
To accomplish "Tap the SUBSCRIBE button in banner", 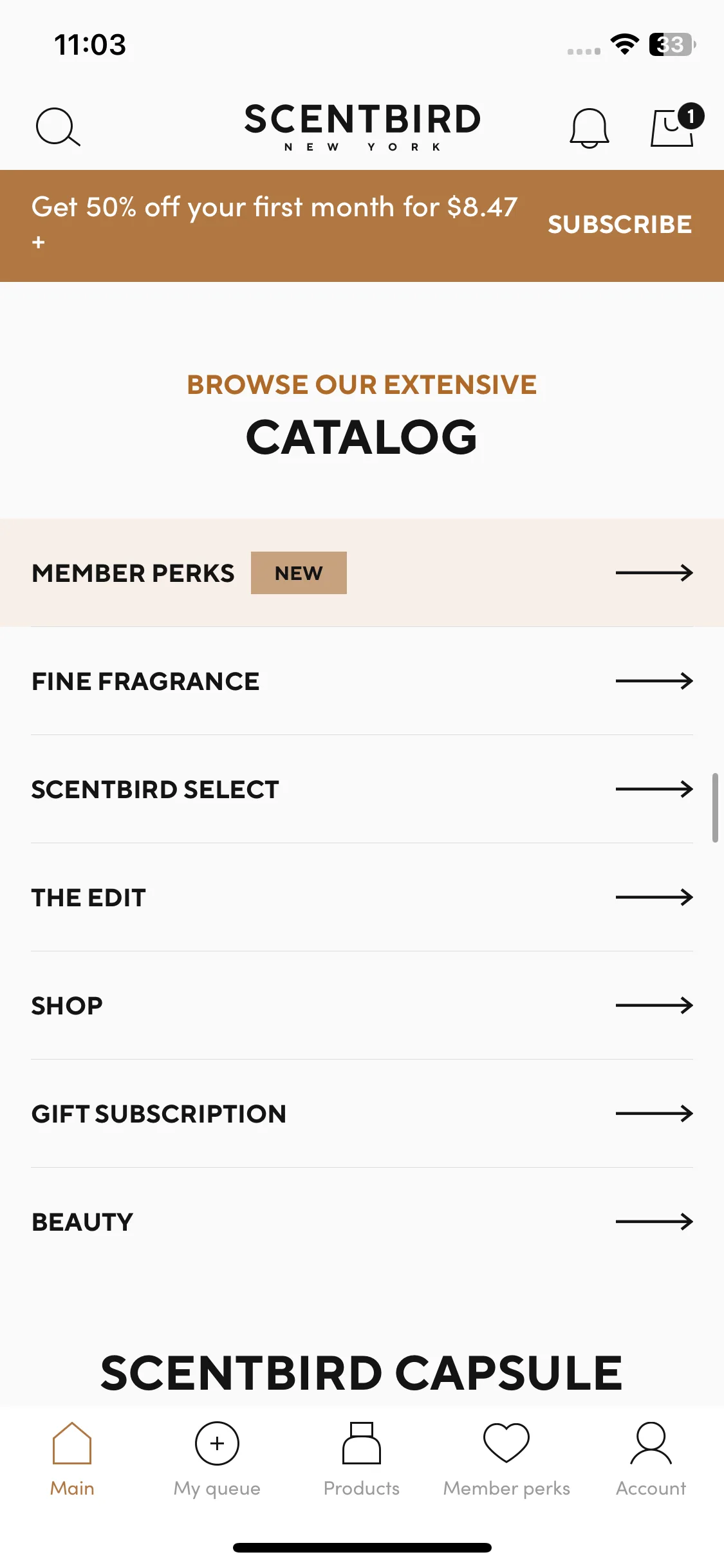I will (x=620, y=225).
